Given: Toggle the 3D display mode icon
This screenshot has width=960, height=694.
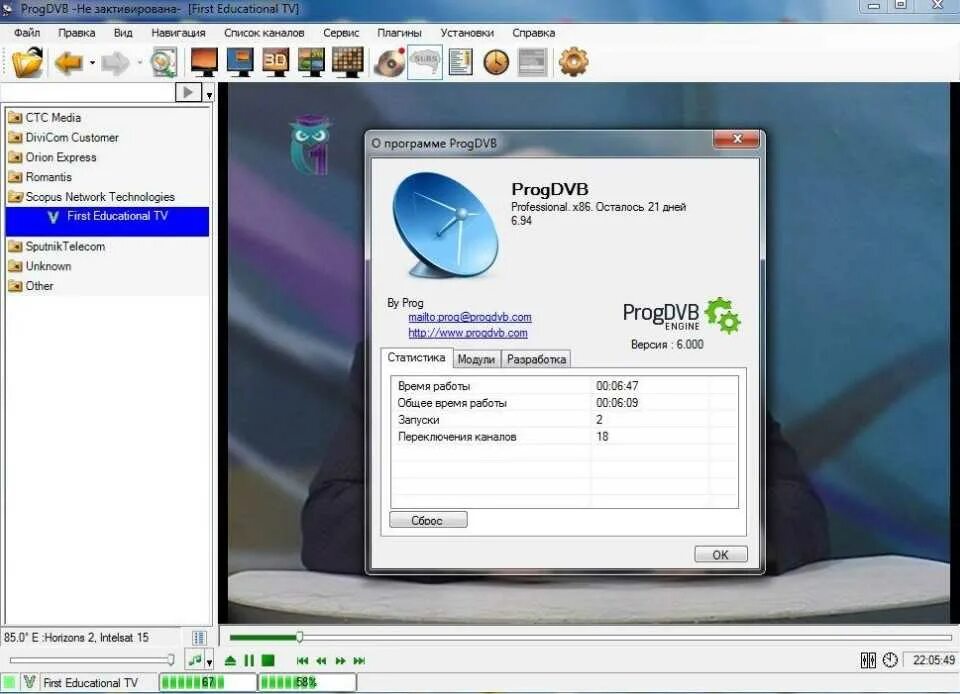Looking at the screenshot, I should (x=276, y=62).
